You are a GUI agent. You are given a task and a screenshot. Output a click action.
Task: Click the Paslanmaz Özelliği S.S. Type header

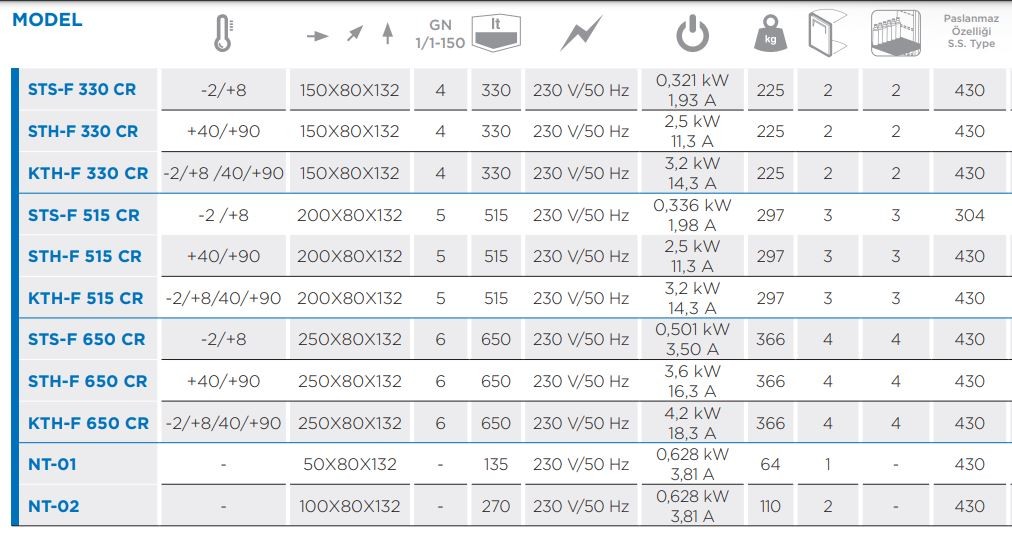(969, 31)
